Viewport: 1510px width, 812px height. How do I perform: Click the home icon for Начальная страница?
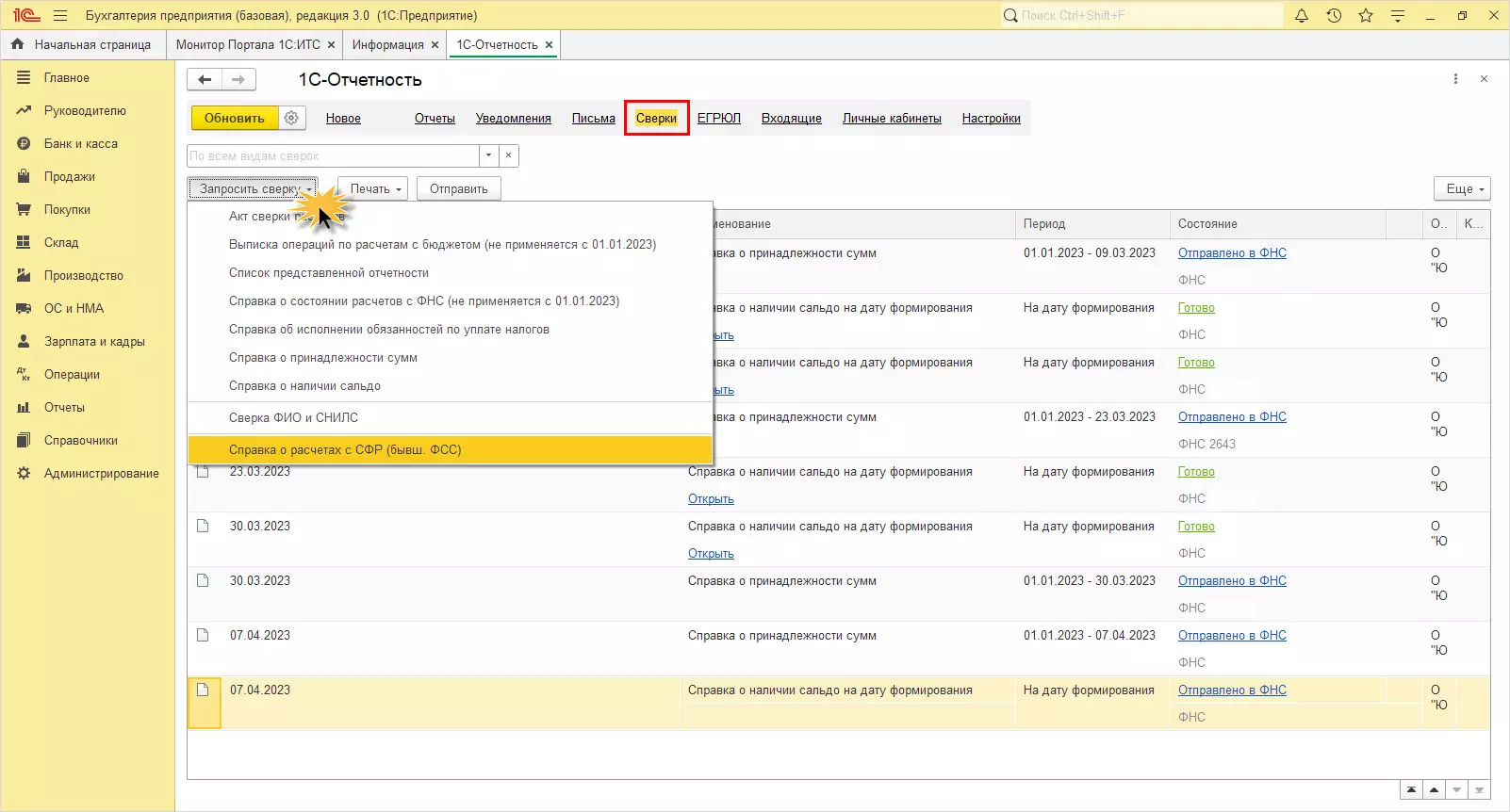(x=18, y=44)
